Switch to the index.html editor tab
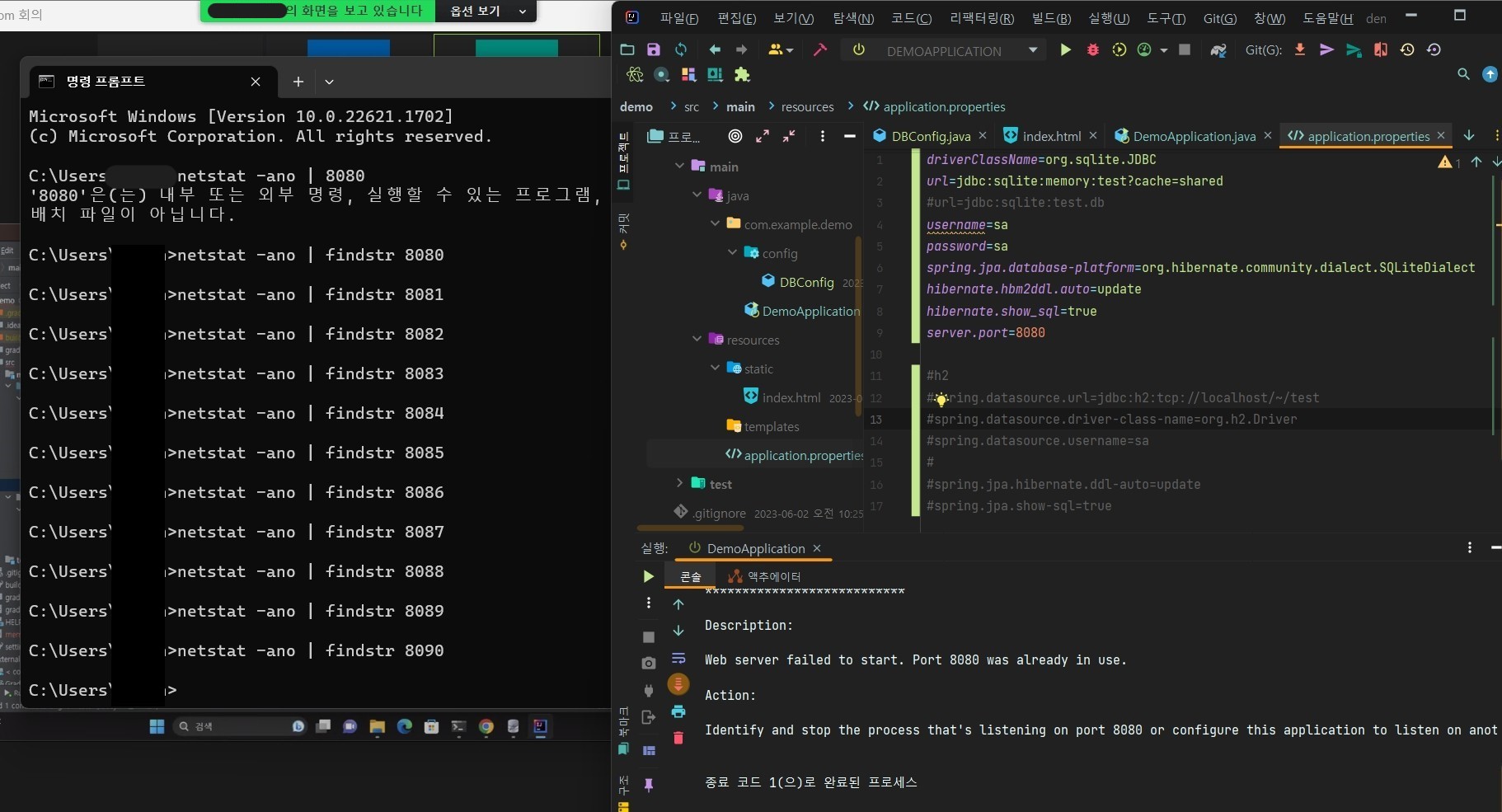 1051,136
